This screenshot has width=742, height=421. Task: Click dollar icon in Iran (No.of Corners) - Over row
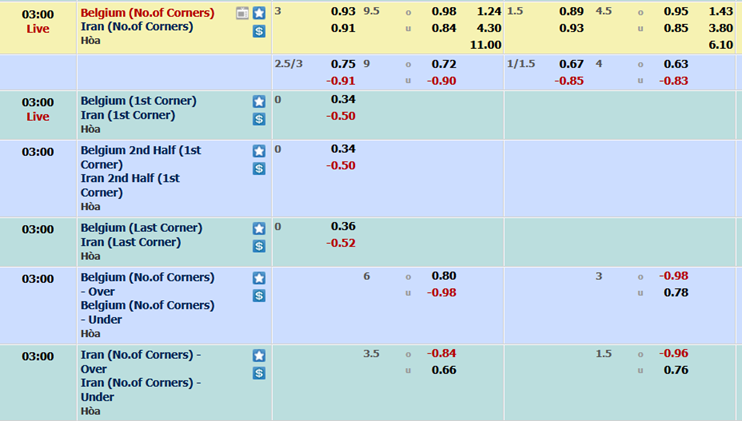pos(259,373)
